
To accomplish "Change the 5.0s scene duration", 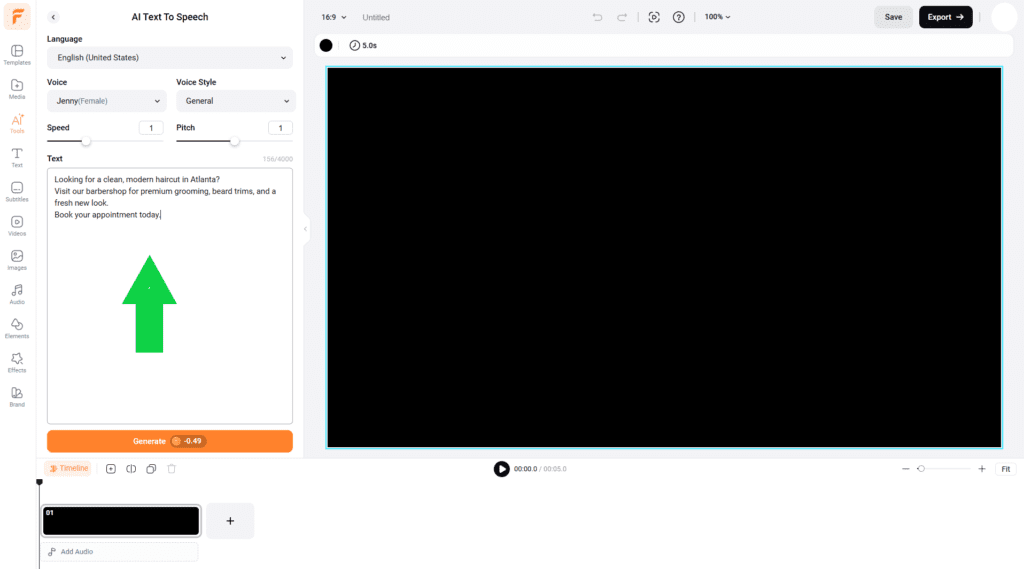I will [363, 45].
